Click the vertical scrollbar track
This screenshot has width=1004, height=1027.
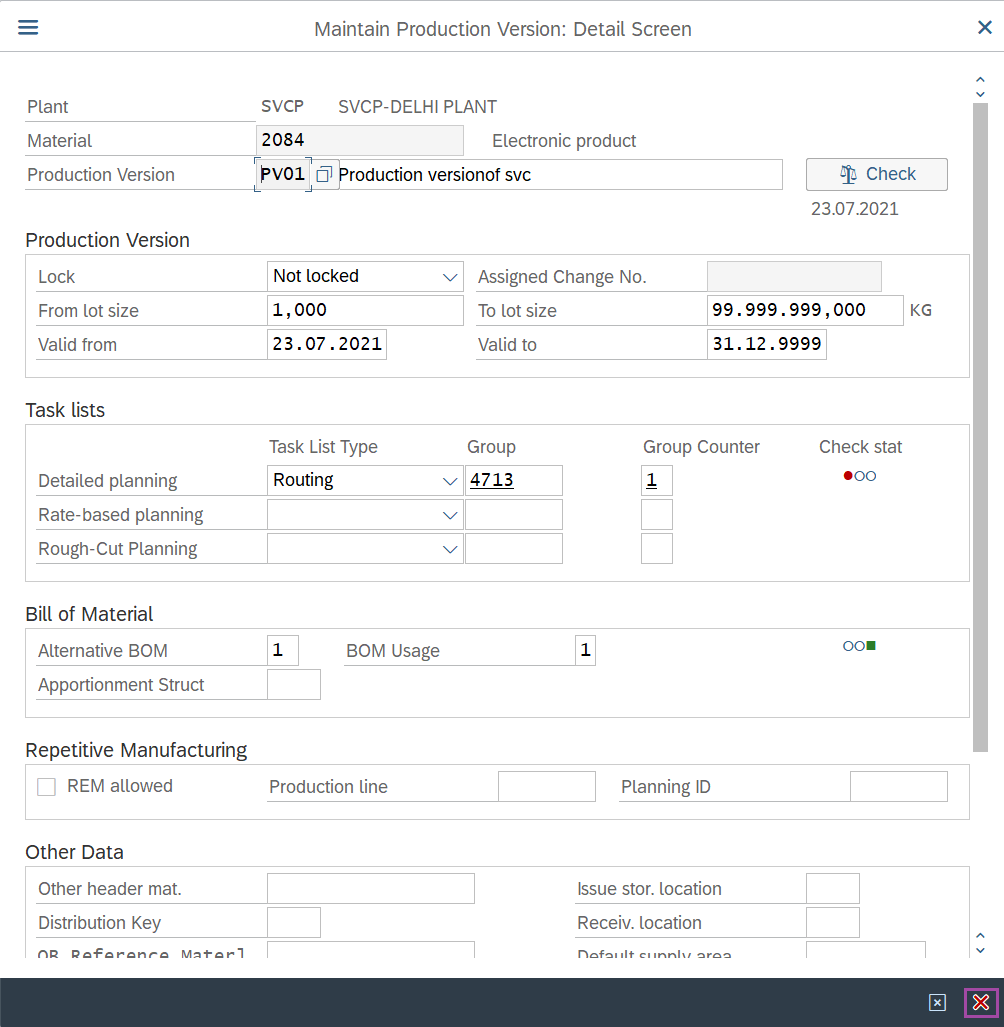980,500
